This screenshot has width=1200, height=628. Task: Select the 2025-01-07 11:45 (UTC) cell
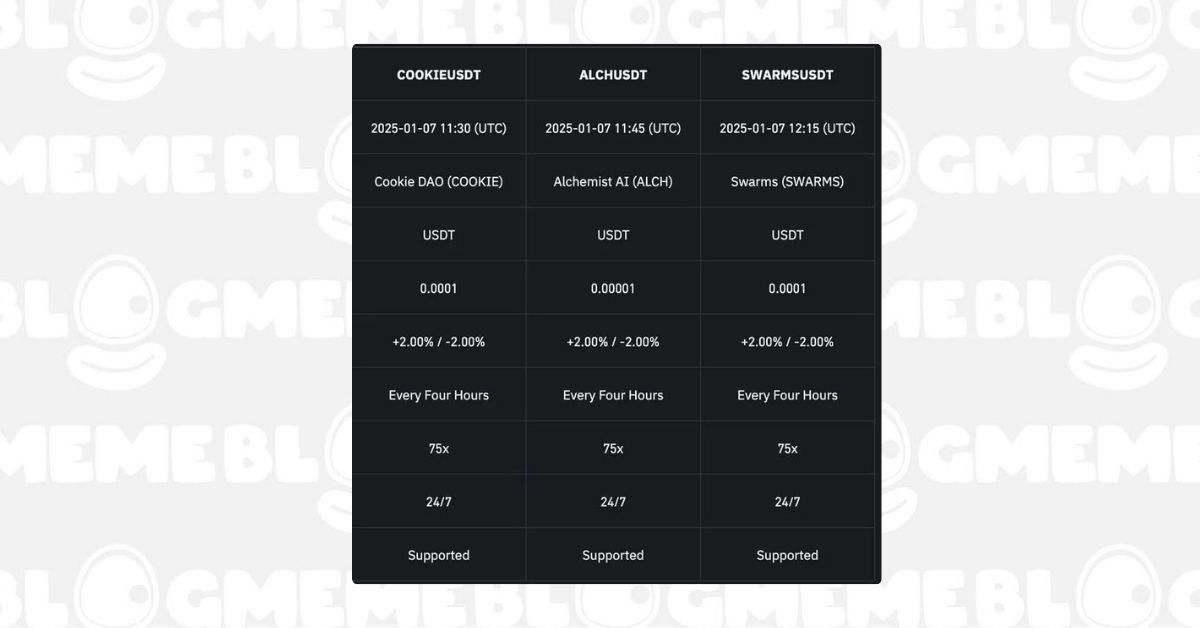[x=613, y=128]
